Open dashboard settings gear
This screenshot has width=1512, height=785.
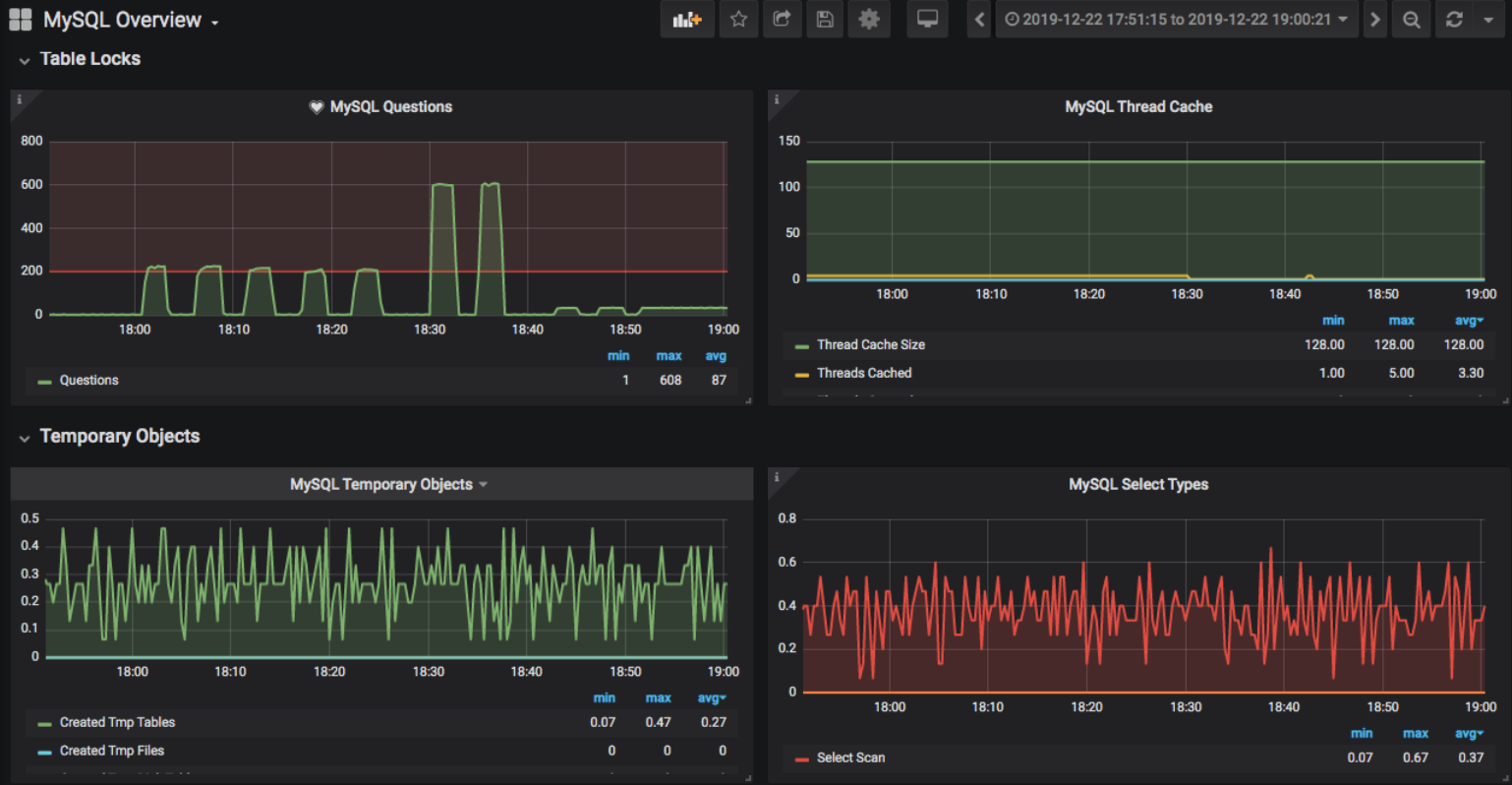click(x=869, y=20)
